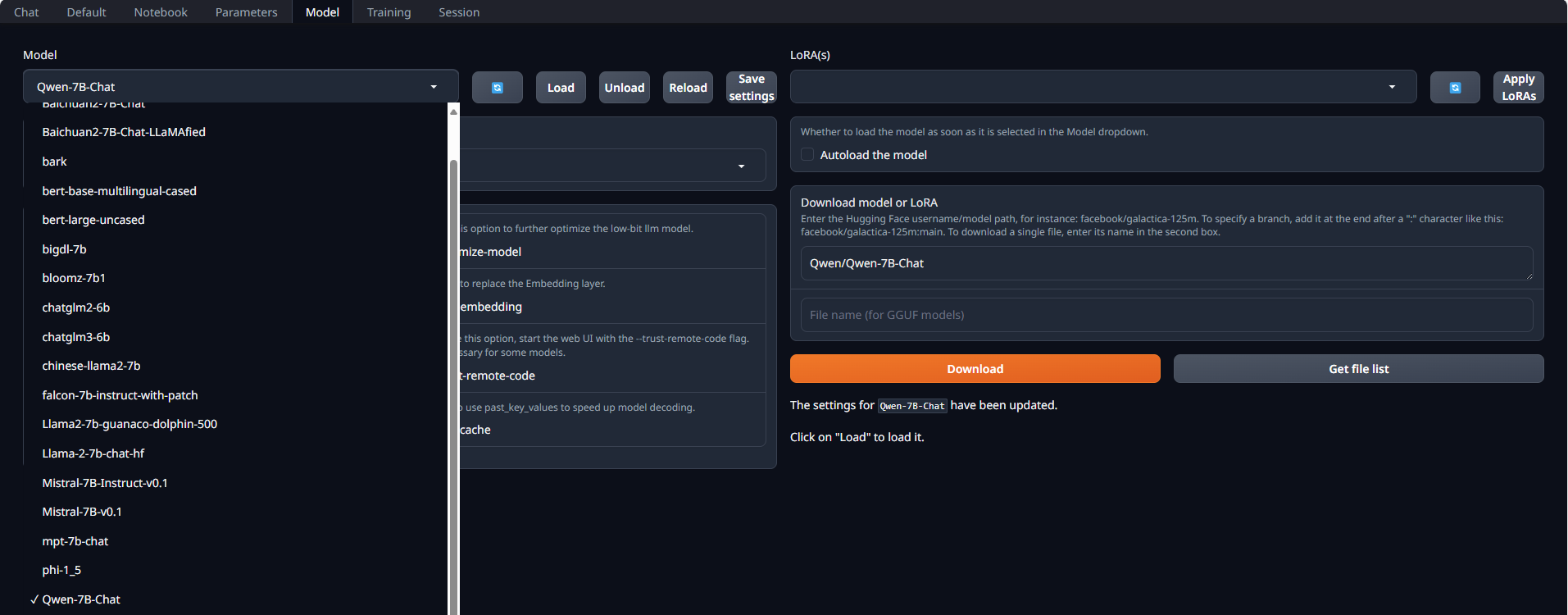Choose bert-large-uncased model
The width and height of the screenshot is (1568, 615).
(236, 220)
